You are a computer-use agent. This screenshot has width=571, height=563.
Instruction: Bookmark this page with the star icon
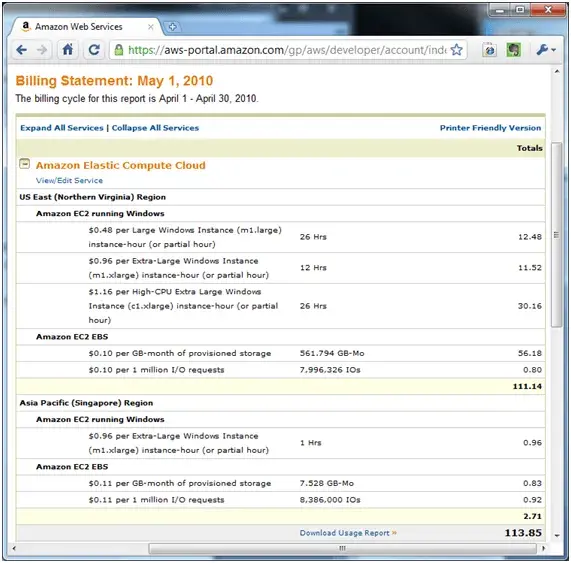(x=456, y=50)
